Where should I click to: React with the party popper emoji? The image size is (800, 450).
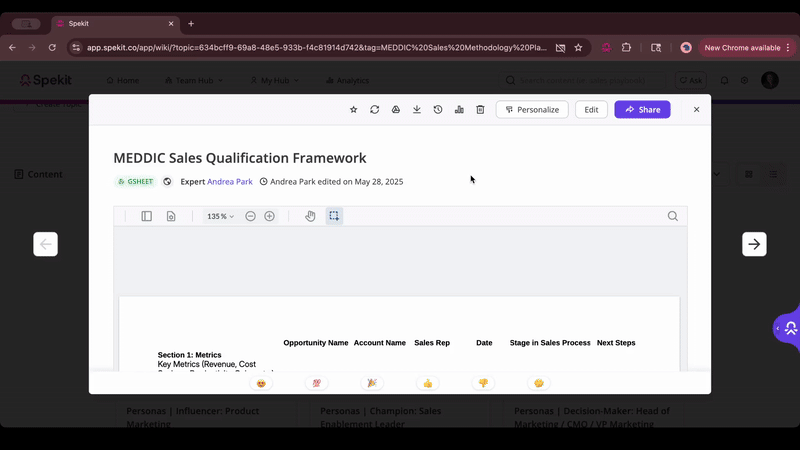click(372, 383)
